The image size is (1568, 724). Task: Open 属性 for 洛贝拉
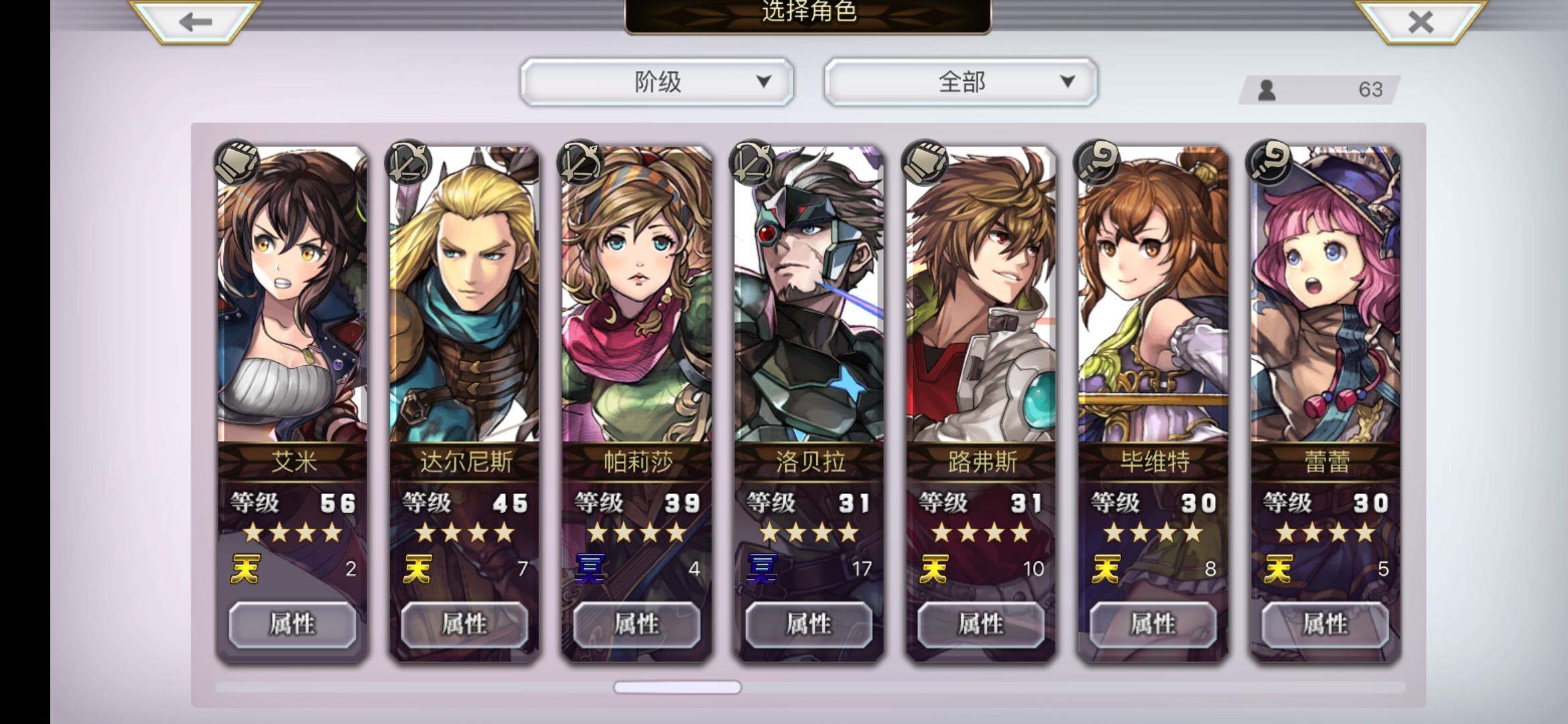pyautogui.click(x=809, y=625)
